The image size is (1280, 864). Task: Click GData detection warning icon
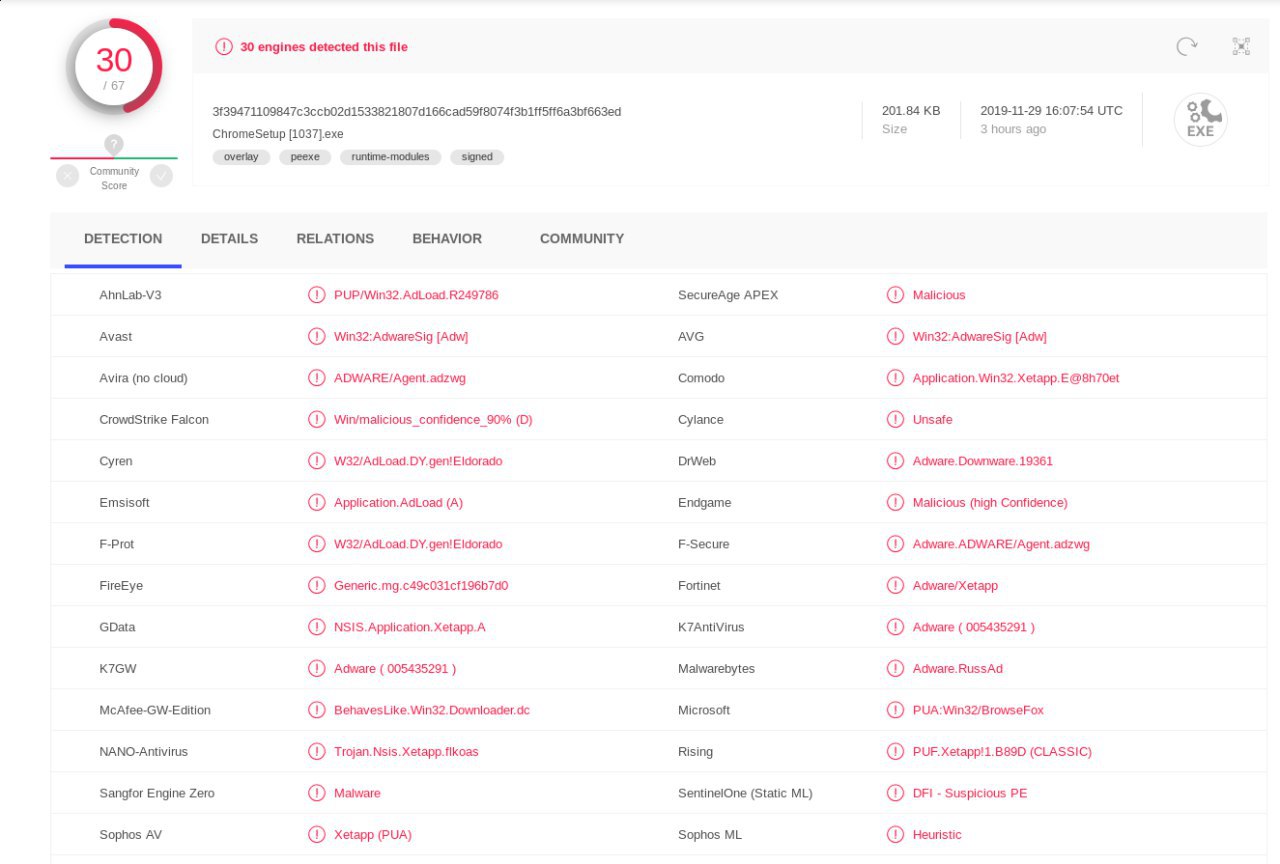click(316, 627)
